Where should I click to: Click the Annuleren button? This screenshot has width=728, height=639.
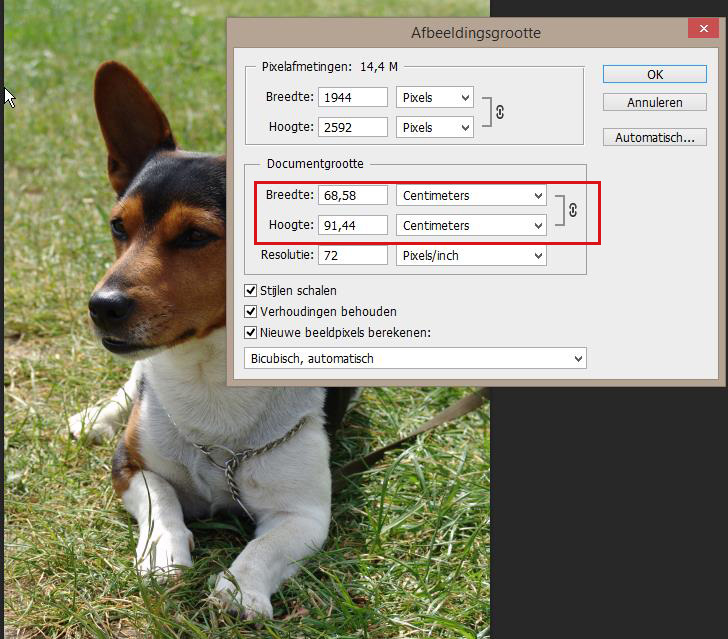(x=655, y=103)
